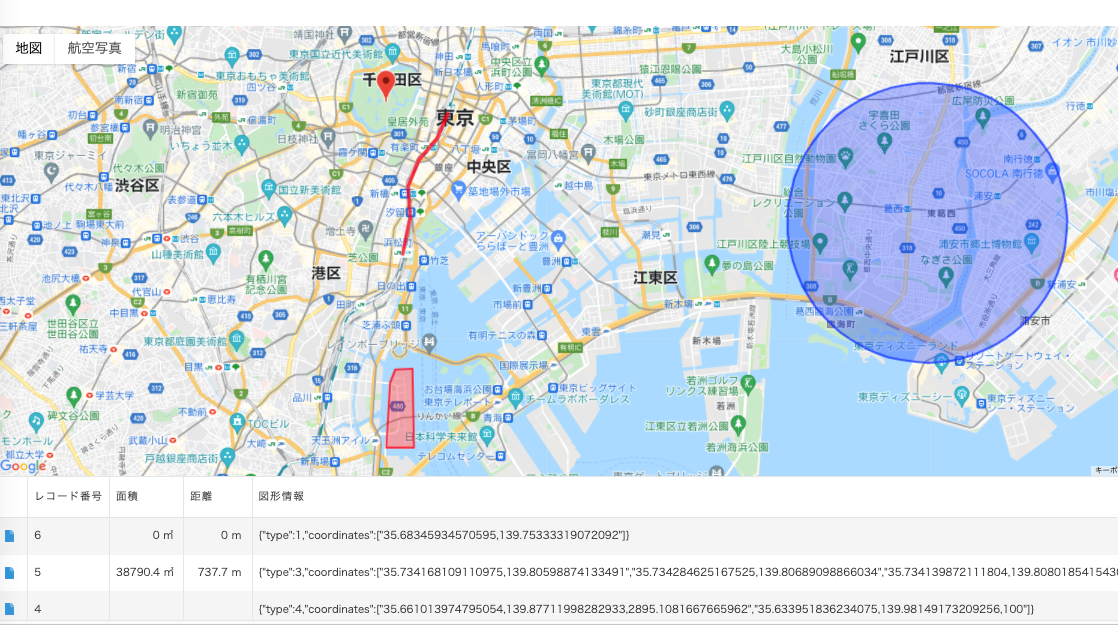The image size is (1118, 625).
Task: Click 明治神宮 shrine icon
Action: pyautogui.click(x=150, y=128)
